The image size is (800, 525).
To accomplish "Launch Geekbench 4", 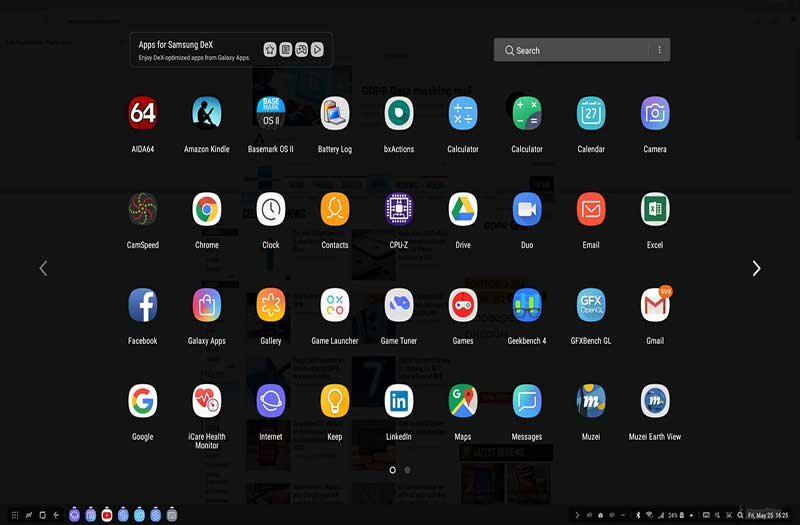I will tap(527, 305).
